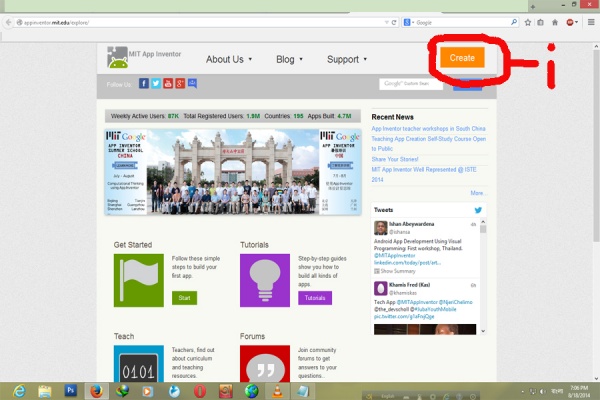The image size is (600, 400).
Task: Click the green Start button
Action: point(184,298)
